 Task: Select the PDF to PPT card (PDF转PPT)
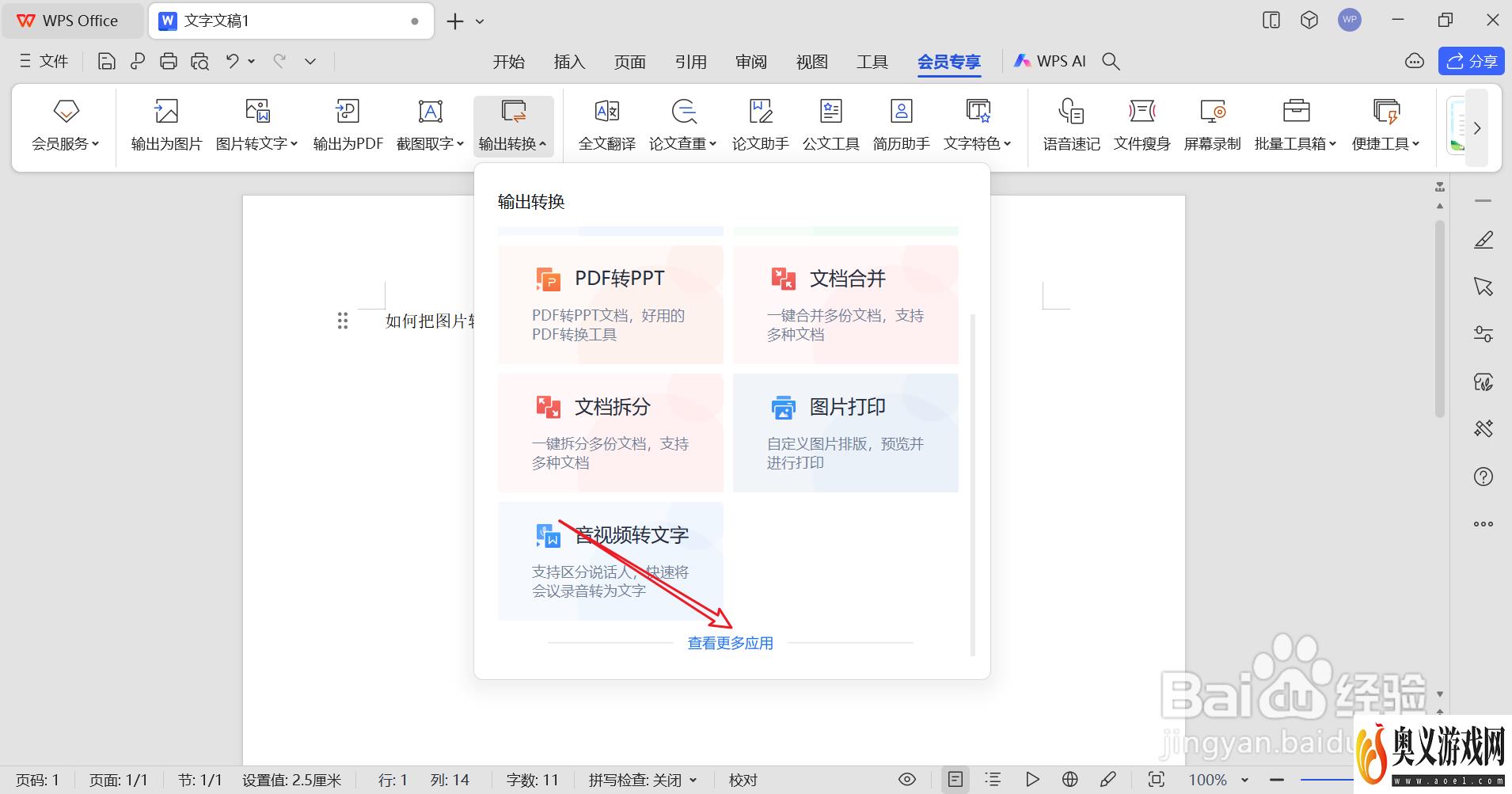610,305
